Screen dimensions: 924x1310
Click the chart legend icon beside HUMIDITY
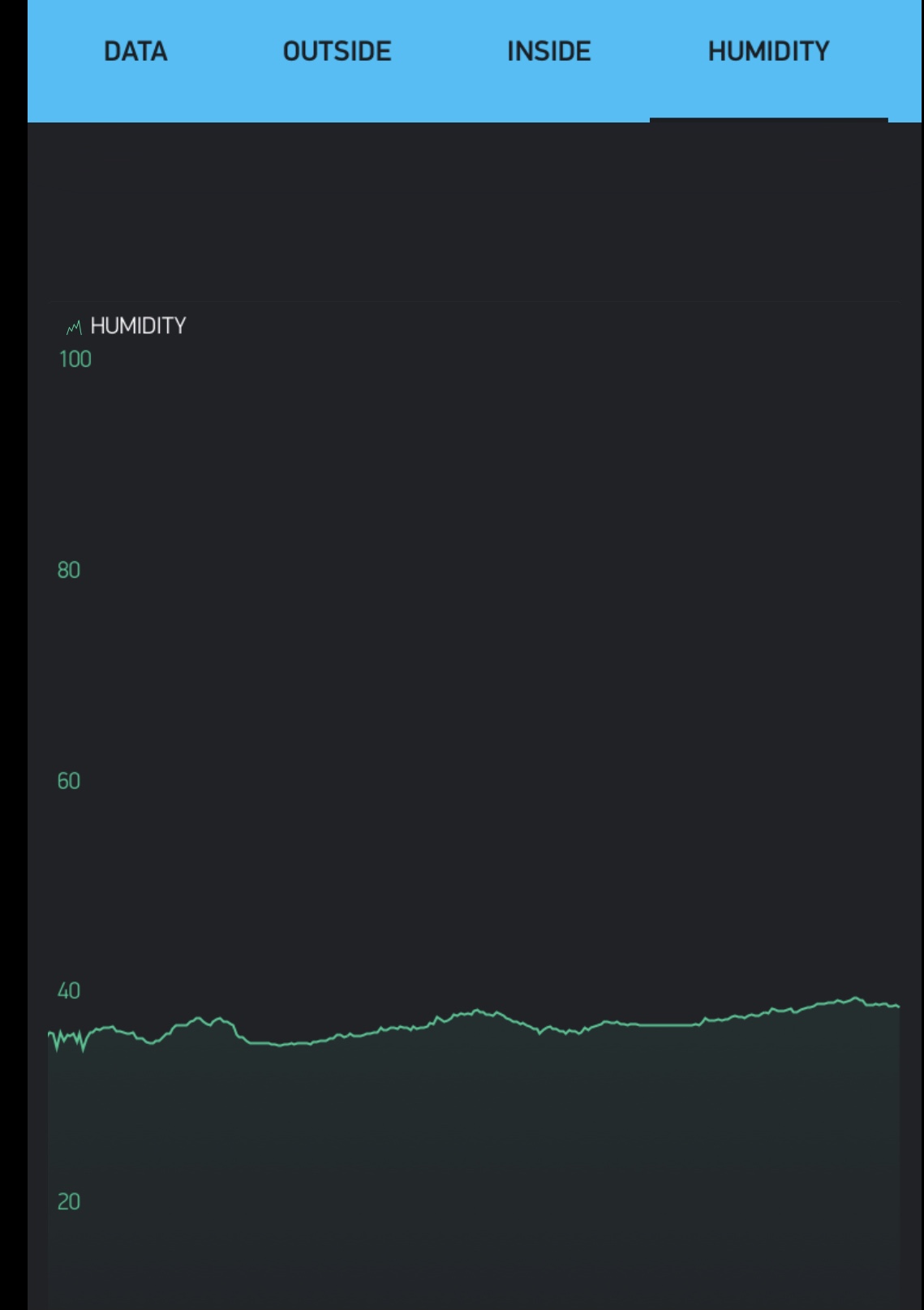[x=74, y=327]
